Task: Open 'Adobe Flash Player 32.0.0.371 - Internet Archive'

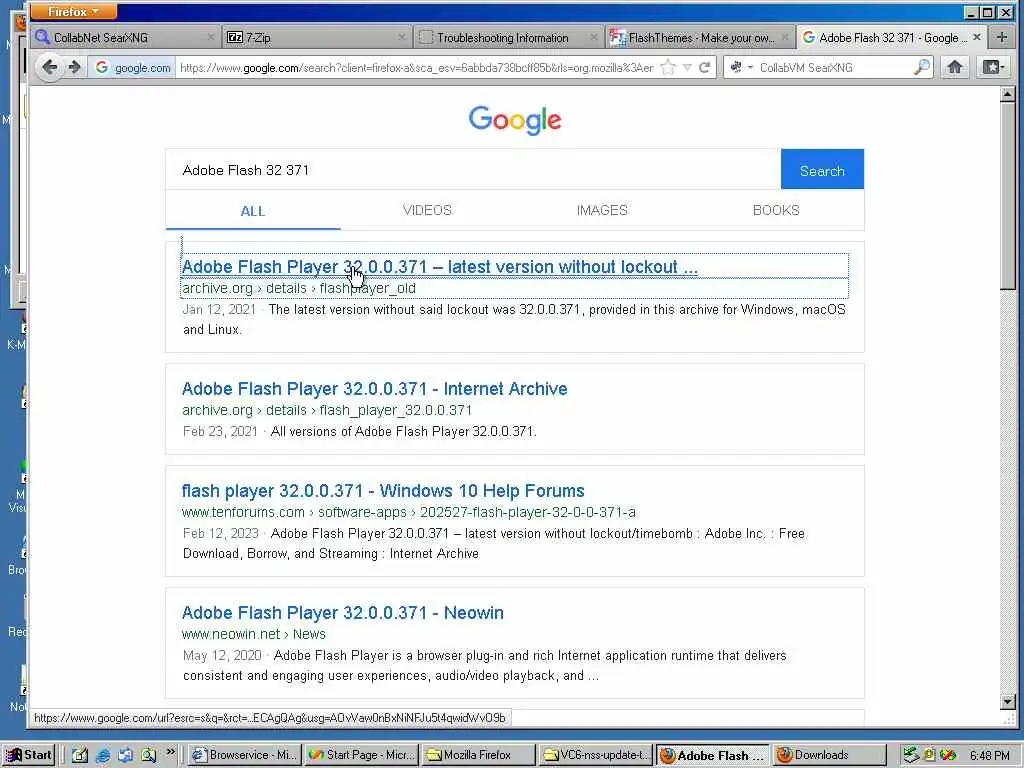Action: click(374, 389)
